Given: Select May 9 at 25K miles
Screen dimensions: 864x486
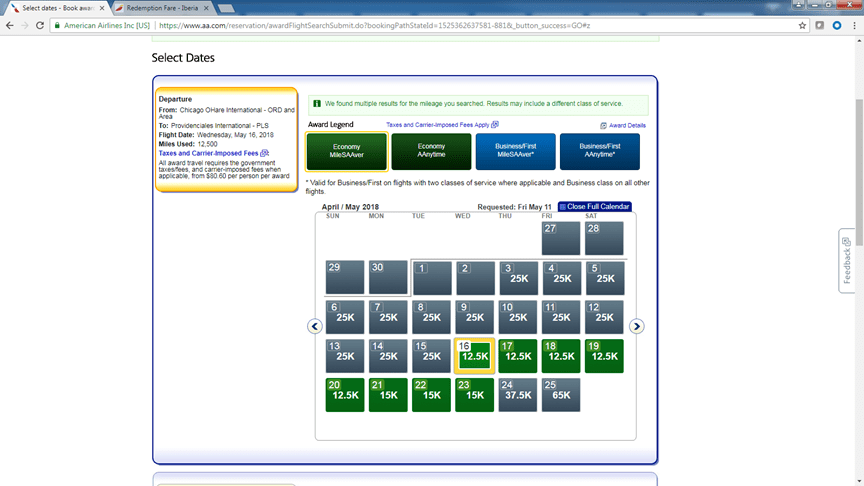Looking at the screenshot, I should coord(474,317).
